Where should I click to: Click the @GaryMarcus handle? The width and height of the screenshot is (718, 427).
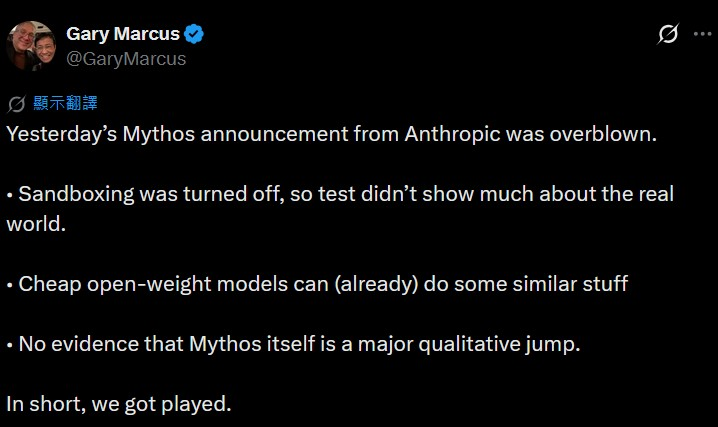click(126, 59)
